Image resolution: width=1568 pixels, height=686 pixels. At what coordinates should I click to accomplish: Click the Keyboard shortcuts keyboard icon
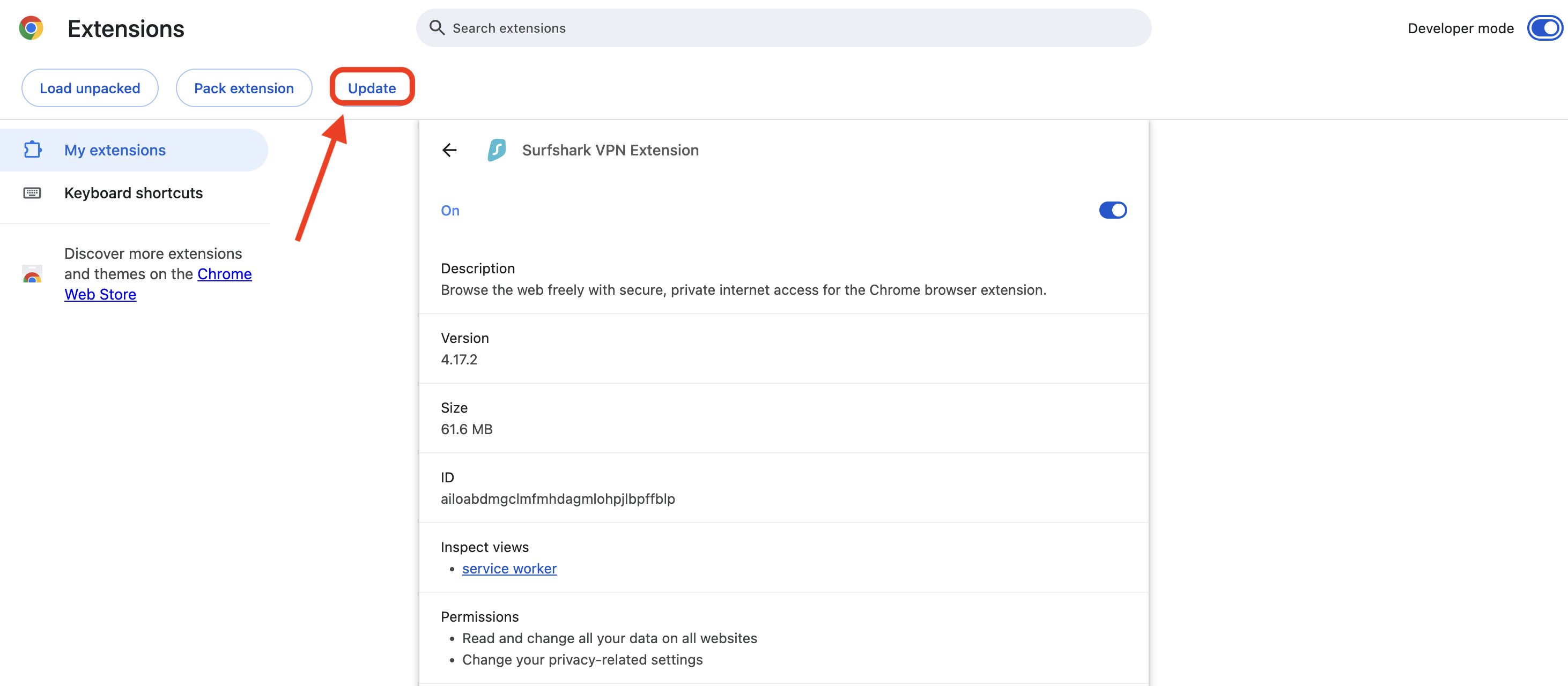(32, 193)
